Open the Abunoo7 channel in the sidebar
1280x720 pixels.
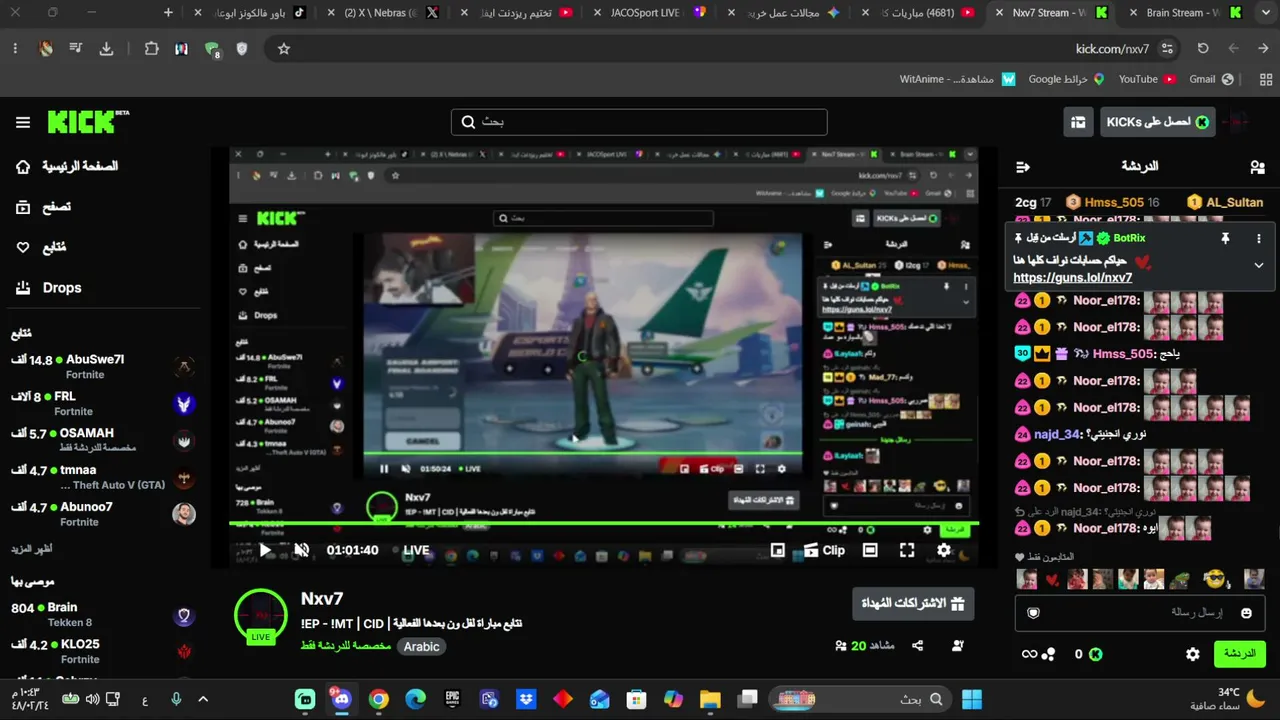[x=103, y=514]
